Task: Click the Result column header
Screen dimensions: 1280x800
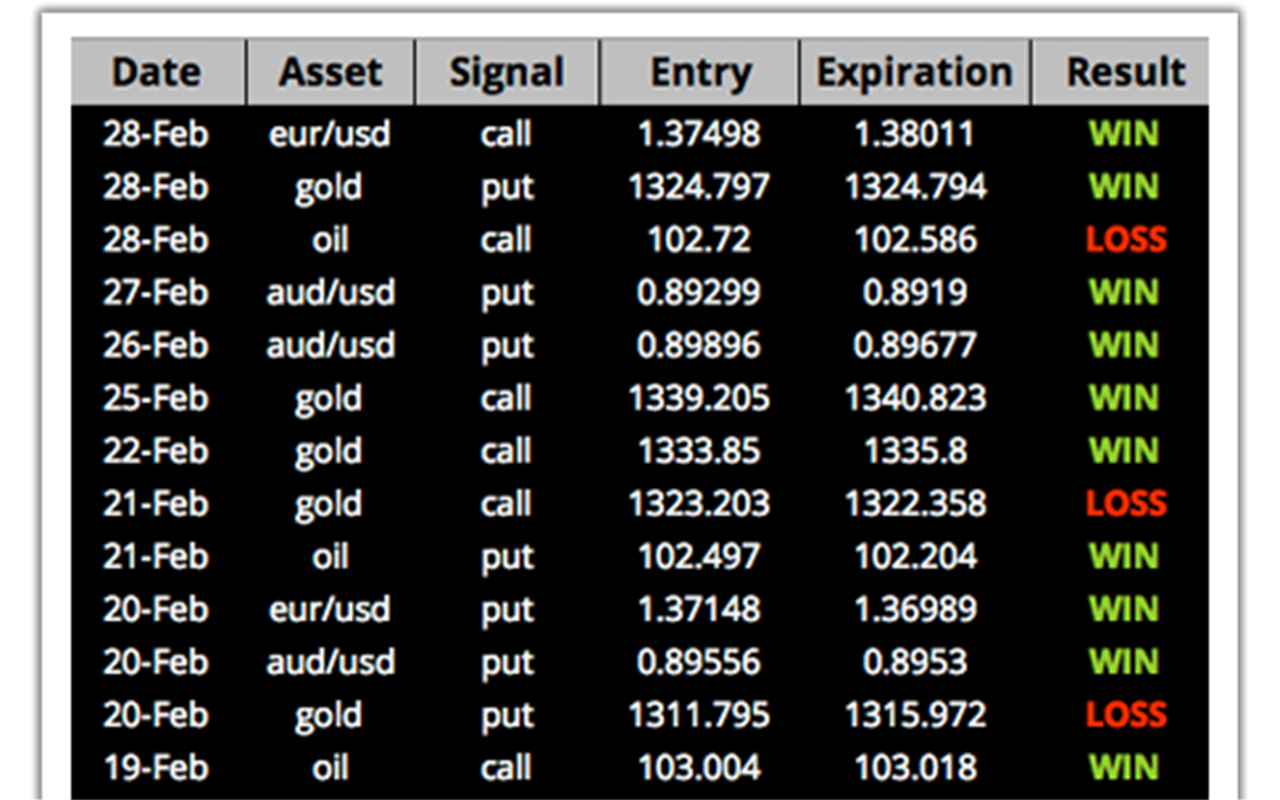Action: (1126, 72)
